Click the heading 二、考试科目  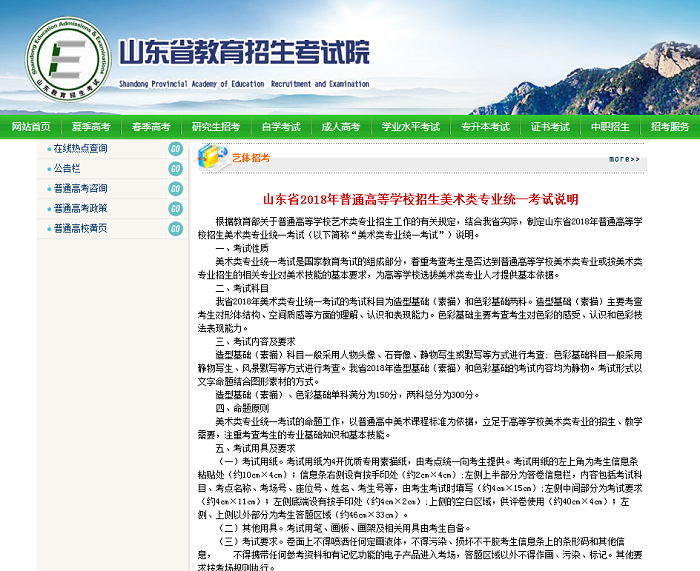click(x=242, y=288)
